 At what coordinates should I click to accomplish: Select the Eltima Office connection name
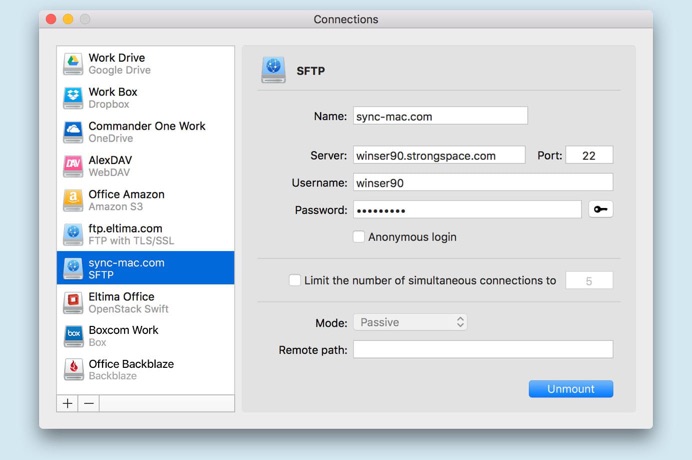tap(121, 297)
